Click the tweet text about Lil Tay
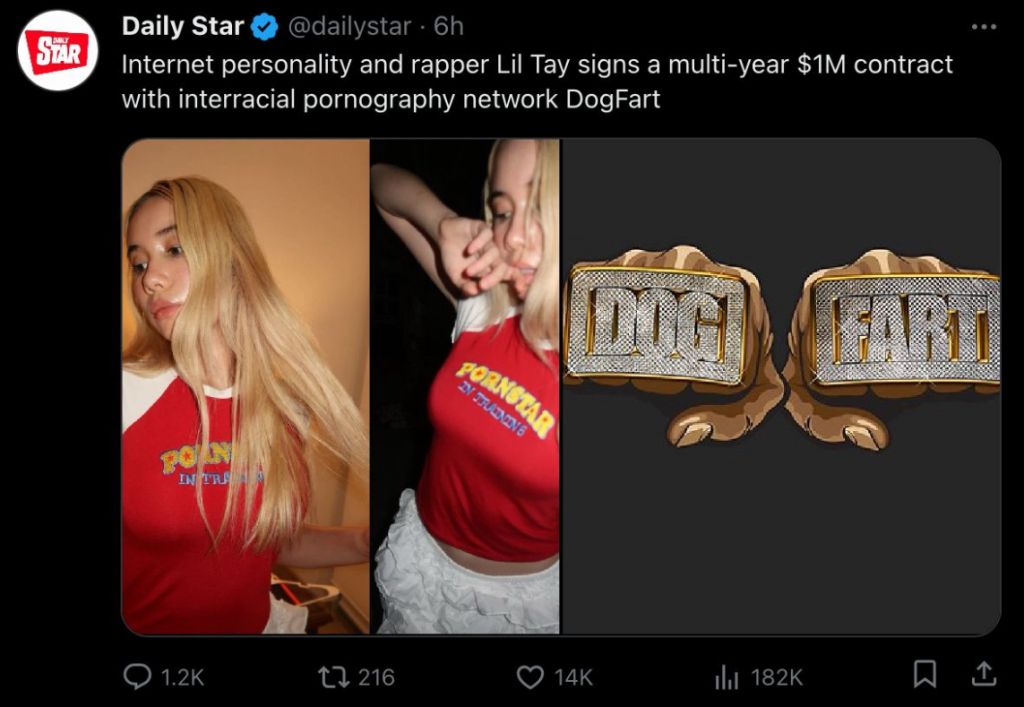This screenshot has height=707, width=1024. tap(537, 82)
